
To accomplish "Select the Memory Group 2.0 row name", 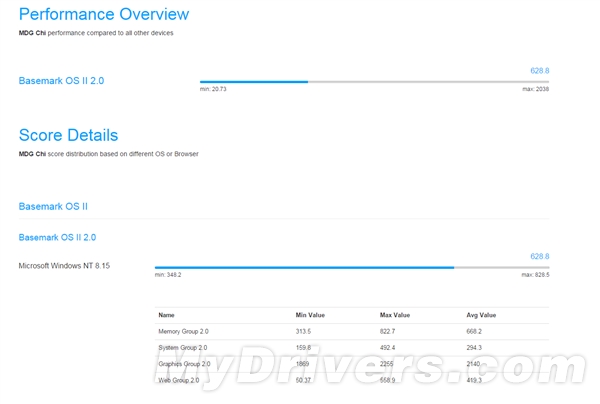I will [x=183, y=331].
